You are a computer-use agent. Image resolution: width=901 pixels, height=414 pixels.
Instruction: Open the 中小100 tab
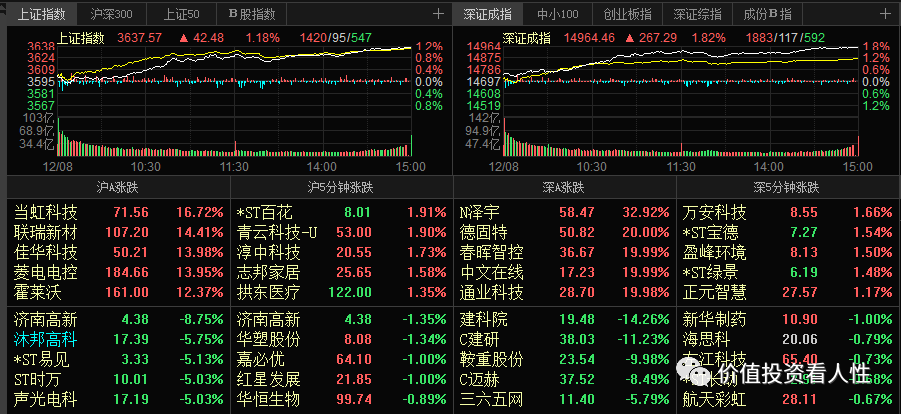[557, 14]
